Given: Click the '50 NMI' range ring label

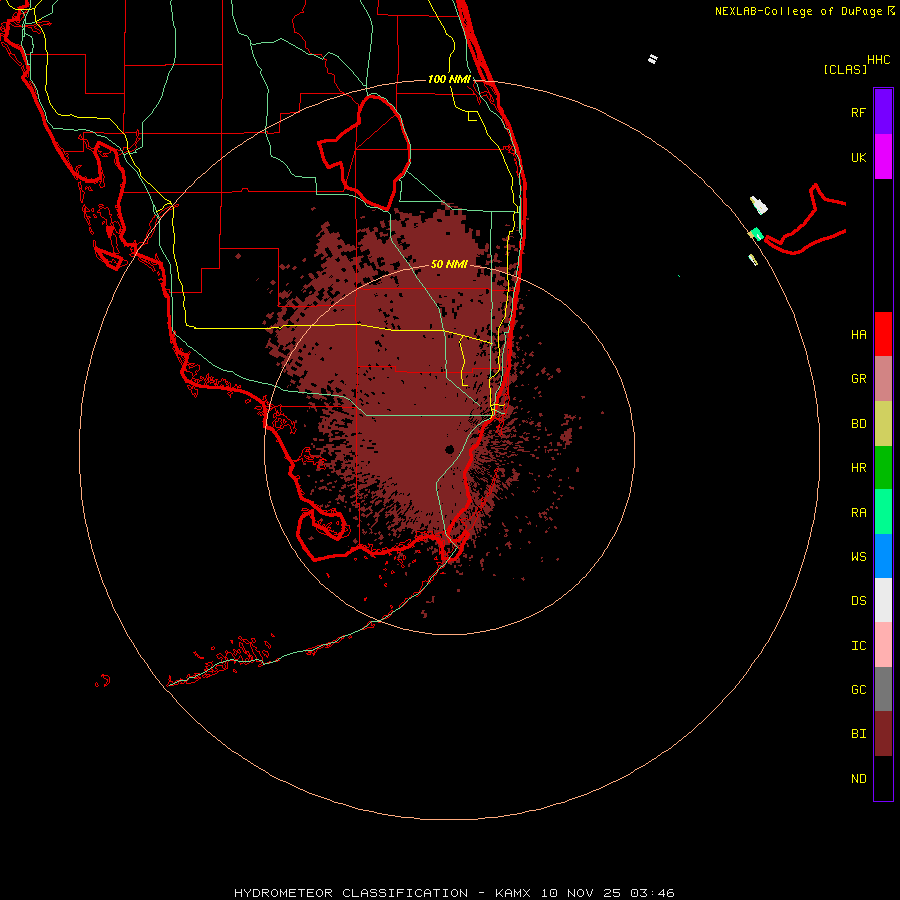Looking at the screenshot, I should coord(449,264).
